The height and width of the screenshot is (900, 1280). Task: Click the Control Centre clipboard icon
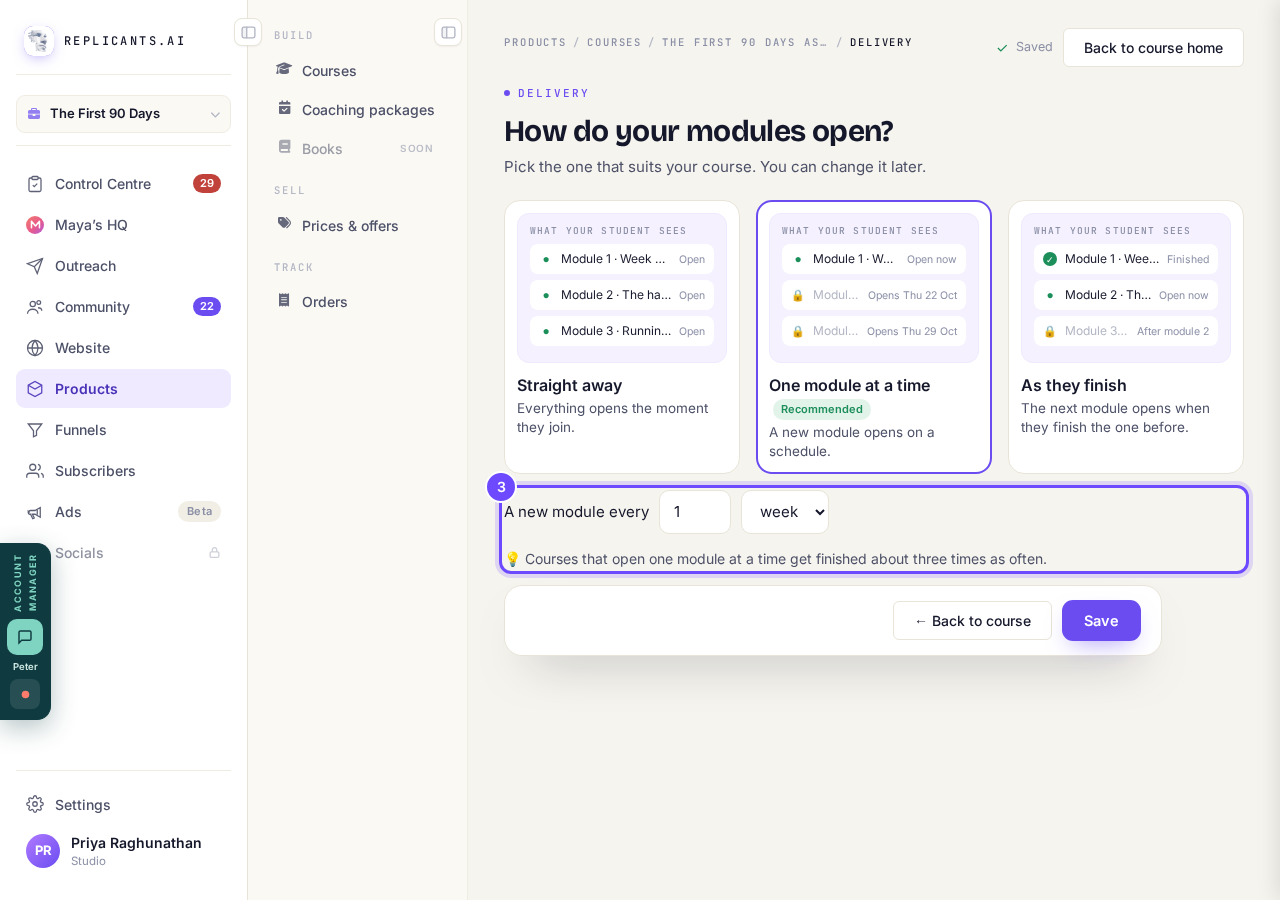pos(35,184)
